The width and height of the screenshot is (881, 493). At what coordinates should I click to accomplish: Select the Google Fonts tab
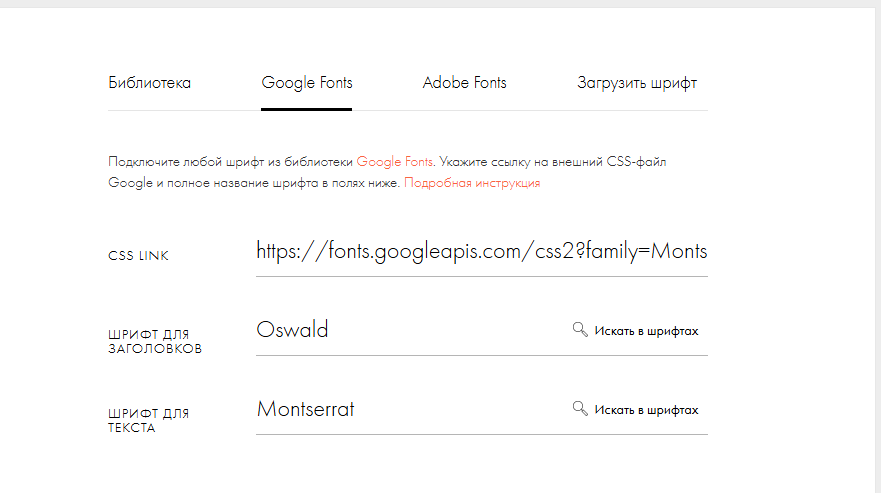point(307,83)
